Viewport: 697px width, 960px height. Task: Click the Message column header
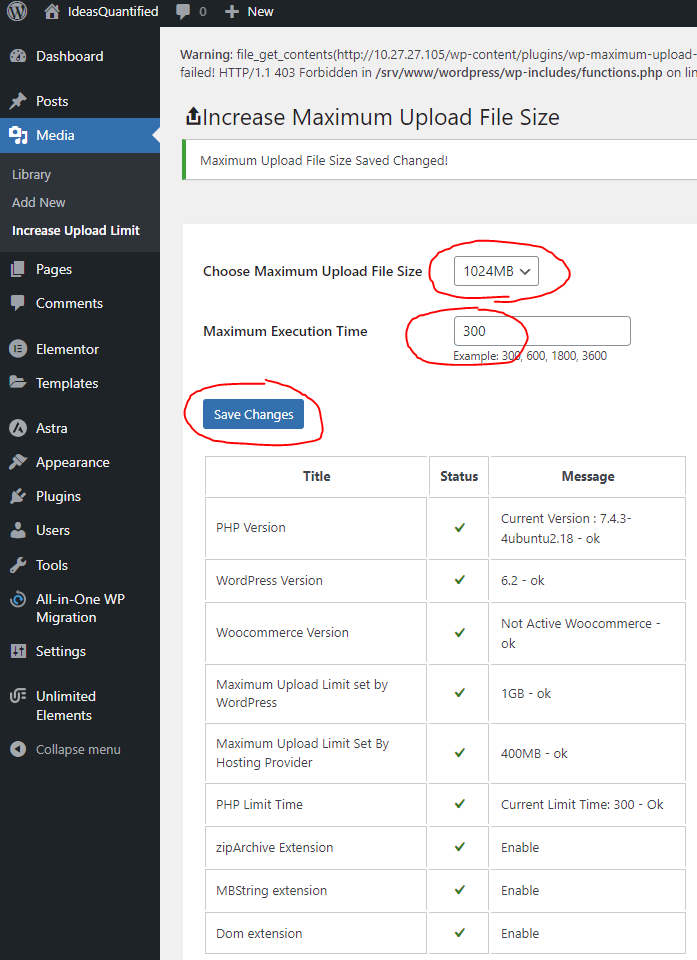[588, 476]
